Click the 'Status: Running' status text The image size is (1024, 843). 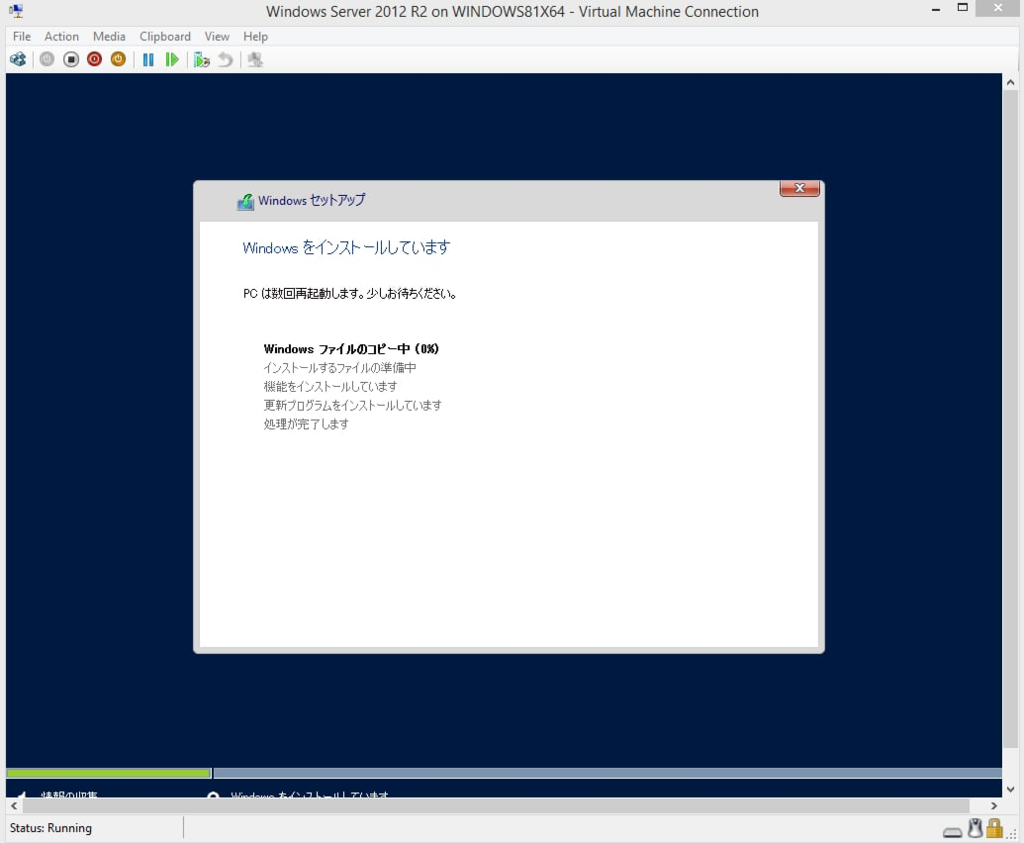pyautogui.click(x=51, y=828)
